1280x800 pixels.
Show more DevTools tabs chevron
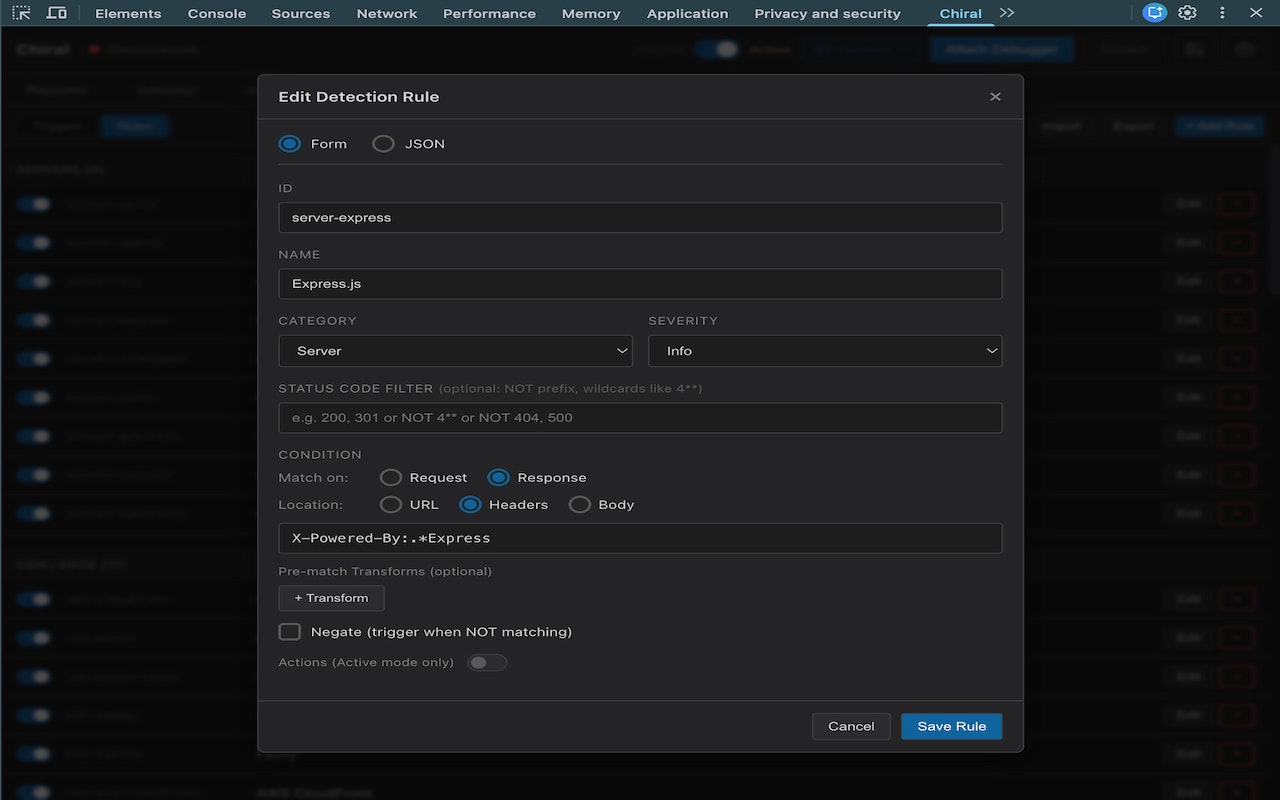1006,13
